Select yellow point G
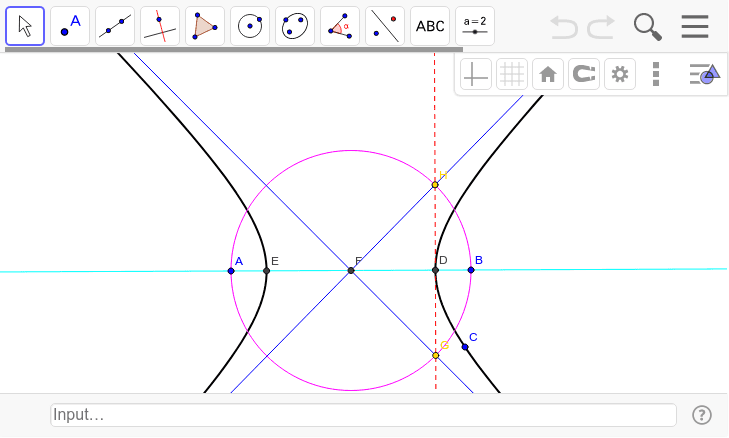Screen dimensions: 729x438 [436, 356]
